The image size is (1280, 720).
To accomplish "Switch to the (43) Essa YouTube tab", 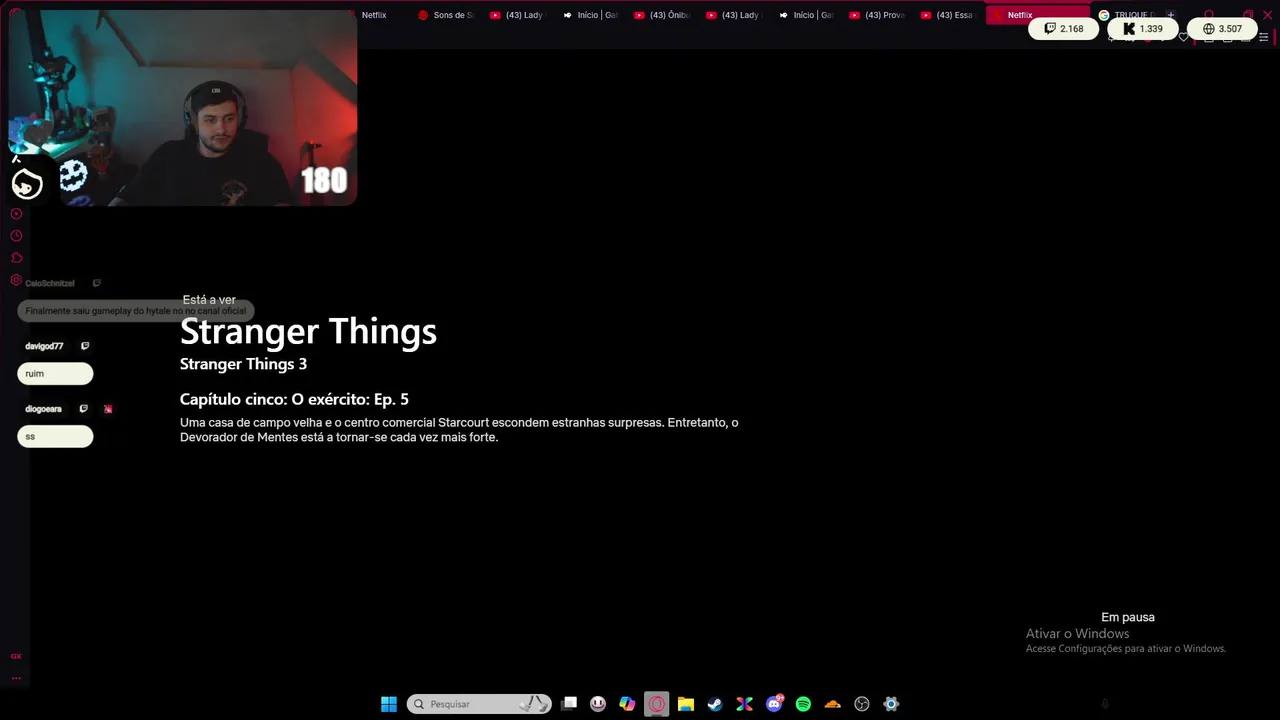I will [x=949, y=15].
